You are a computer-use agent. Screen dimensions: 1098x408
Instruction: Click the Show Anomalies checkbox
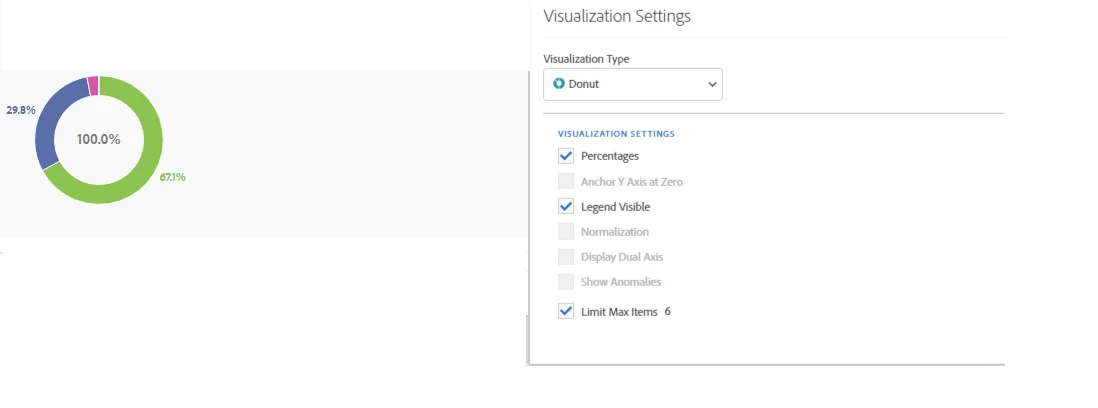pos(567,282)
